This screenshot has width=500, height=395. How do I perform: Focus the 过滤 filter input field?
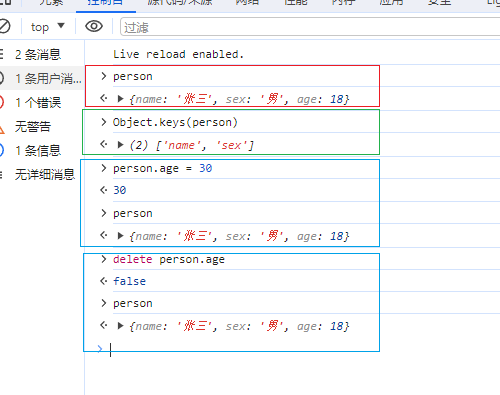coord(310,27)
